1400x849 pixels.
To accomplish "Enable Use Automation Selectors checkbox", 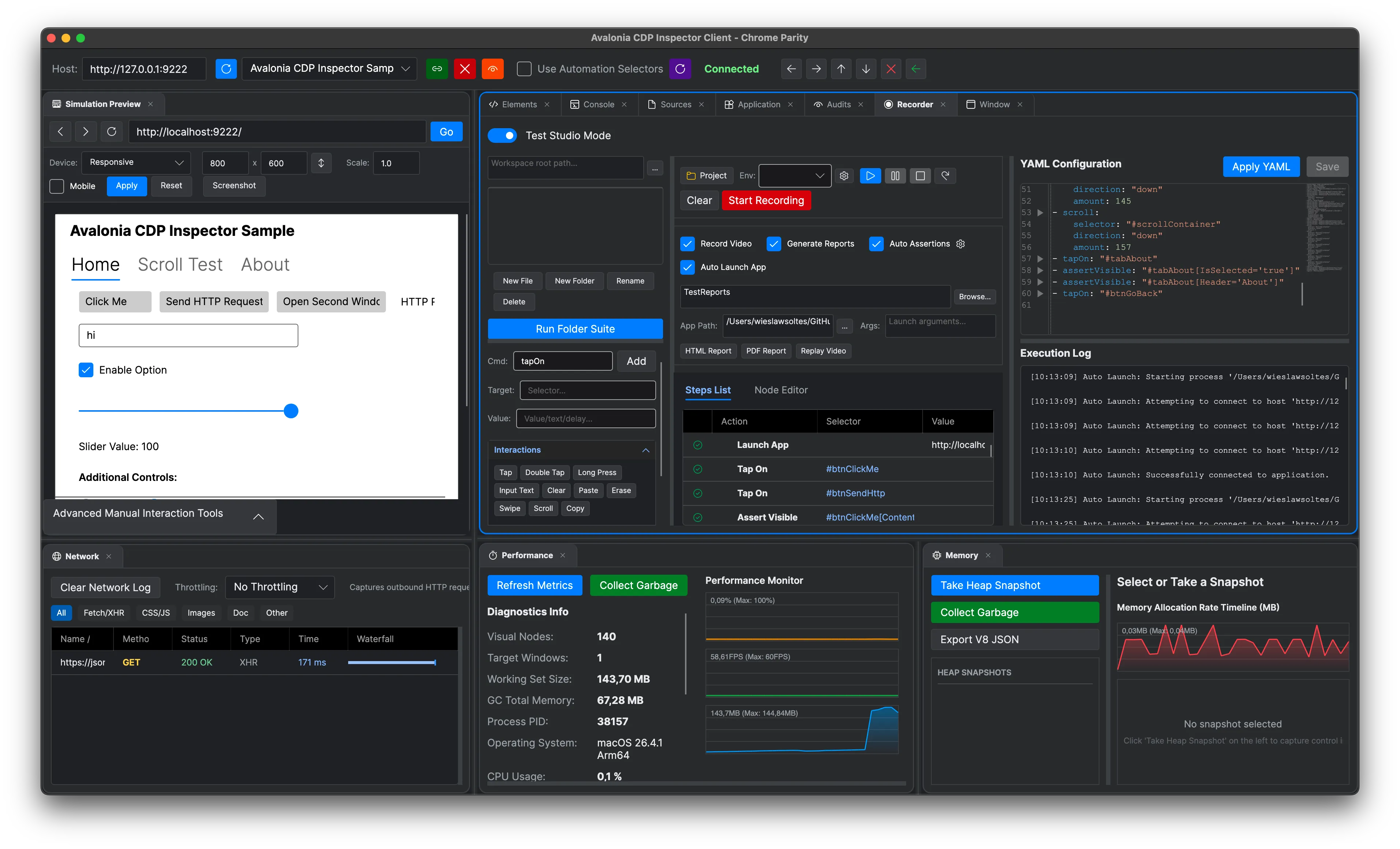I will (x=524, y=69).
